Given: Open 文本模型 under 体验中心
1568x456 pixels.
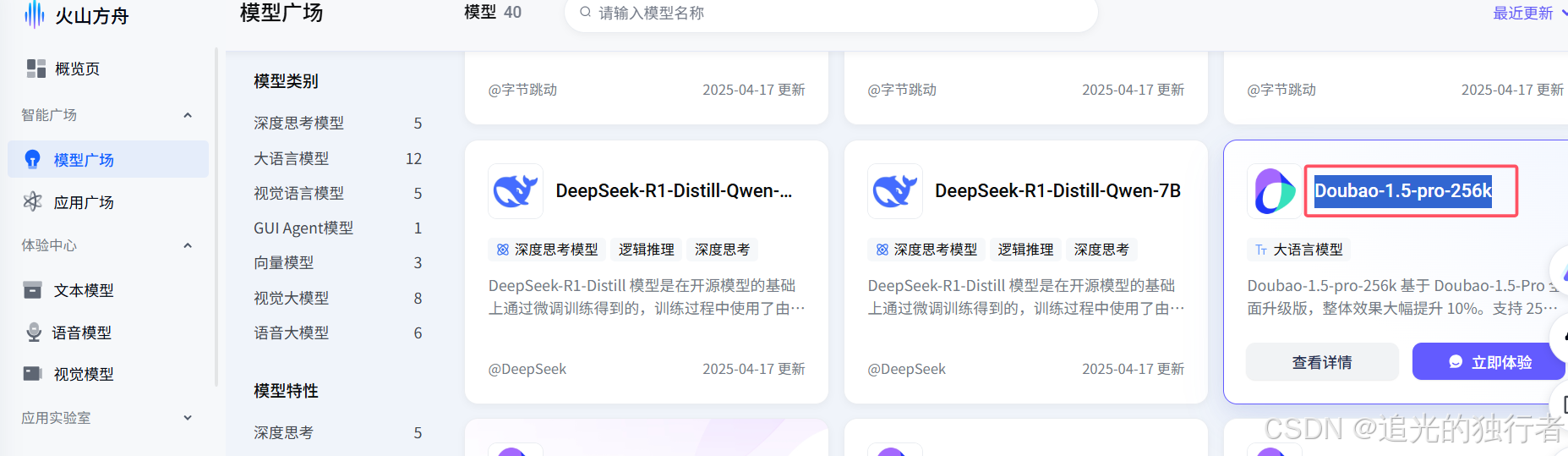Looking at the screenshot, I should pos(108,290).
